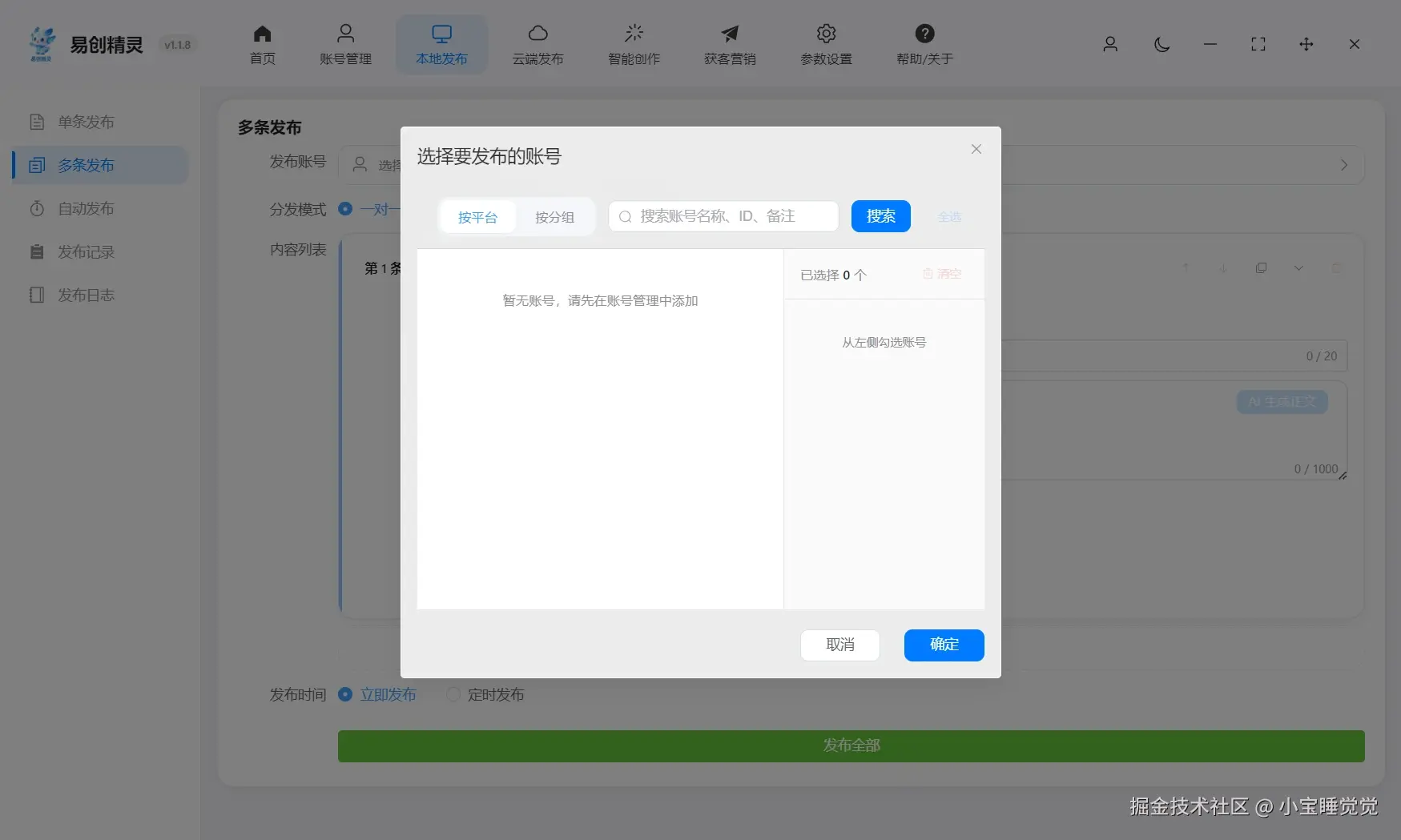The height and width of the screenshot is (840, 1401).
Task: Open 云端发布 cloud publishing
Action: point(538,44)
